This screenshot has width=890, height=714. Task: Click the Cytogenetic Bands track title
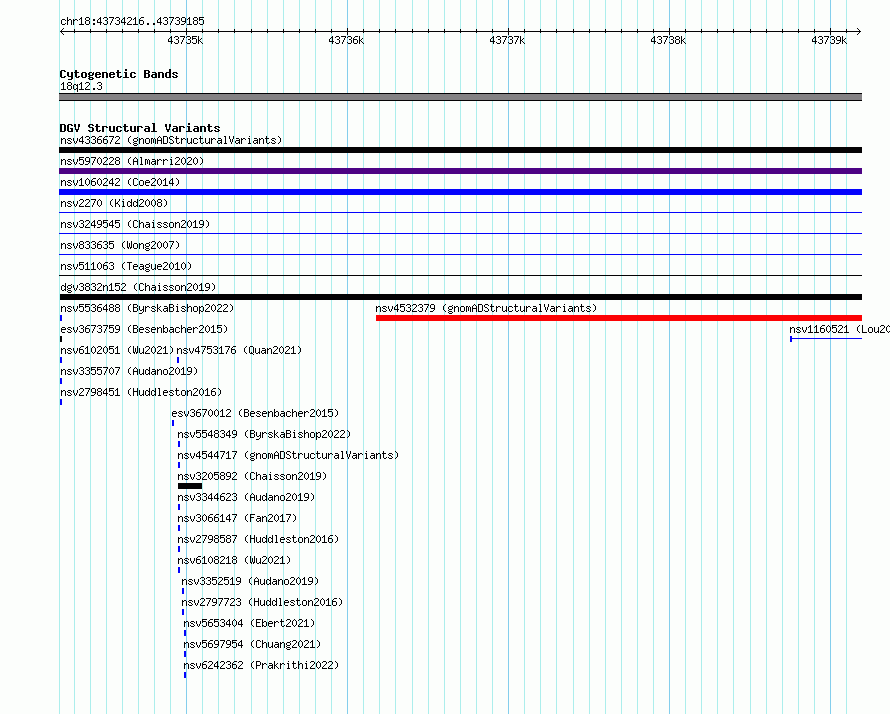119,74
